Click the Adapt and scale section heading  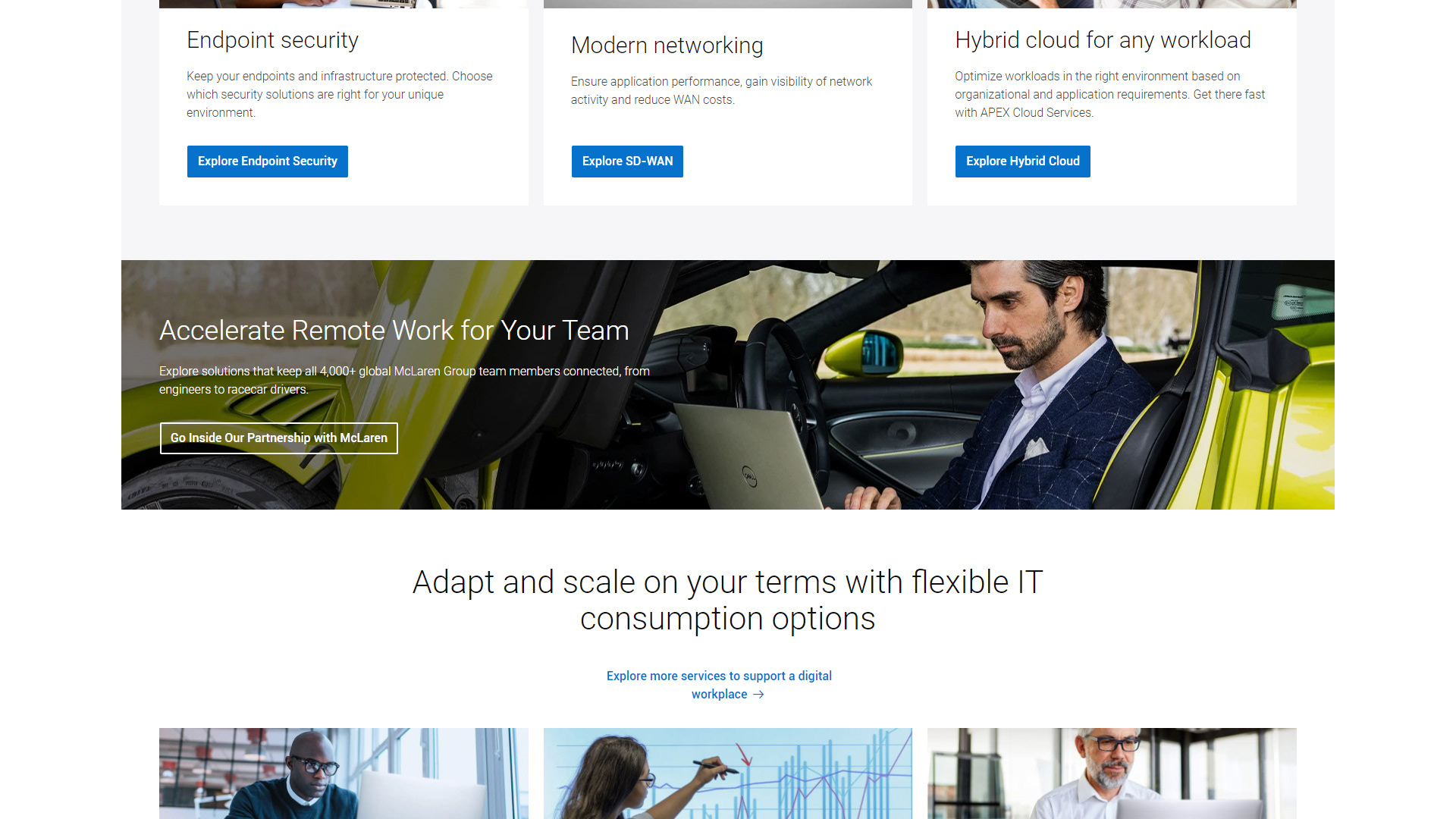pyautogui.click(x=727, y=601)
